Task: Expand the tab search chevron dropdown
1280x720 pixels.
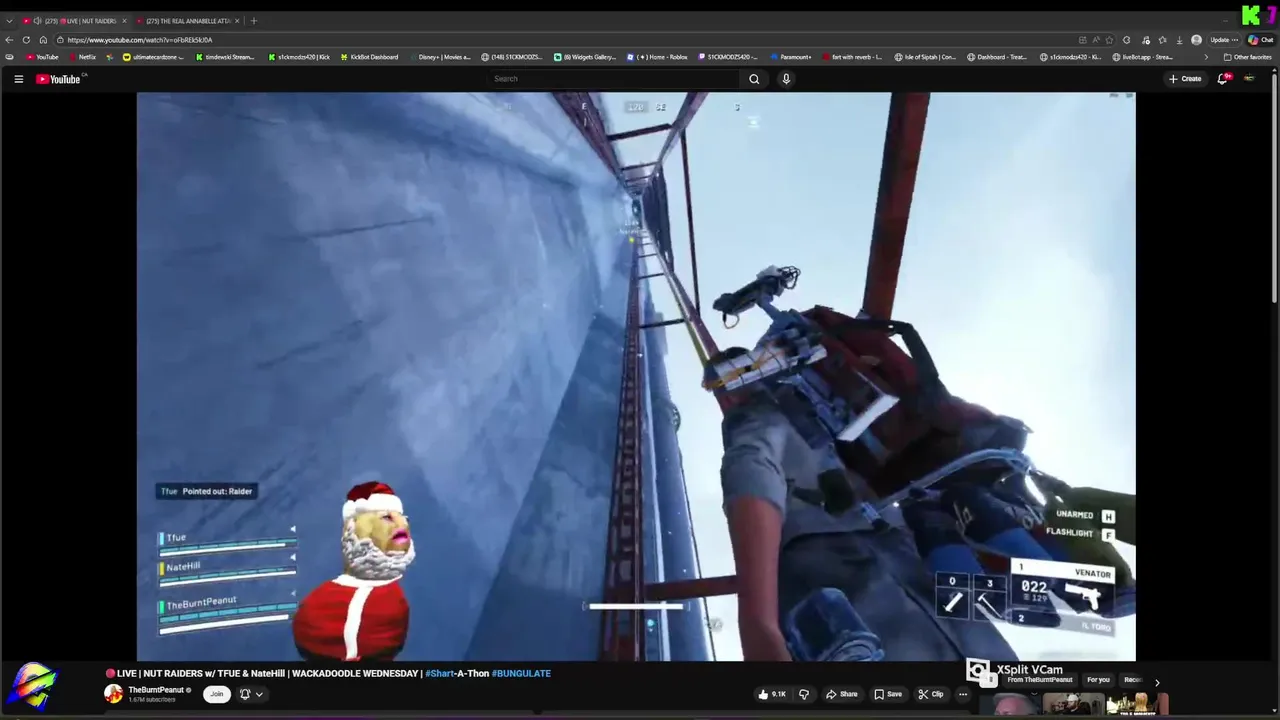Action: [x=9, y=21]
